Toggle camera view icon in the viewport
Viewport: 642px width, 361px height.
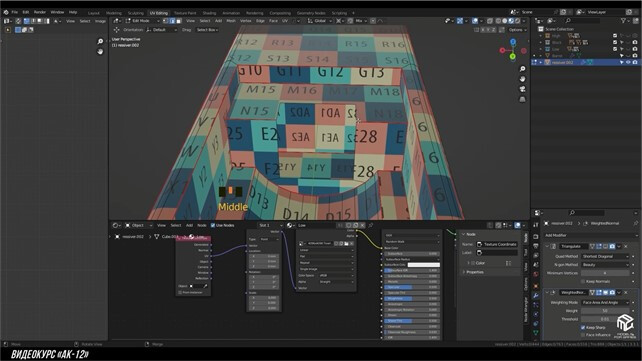[x=522, y=89]
